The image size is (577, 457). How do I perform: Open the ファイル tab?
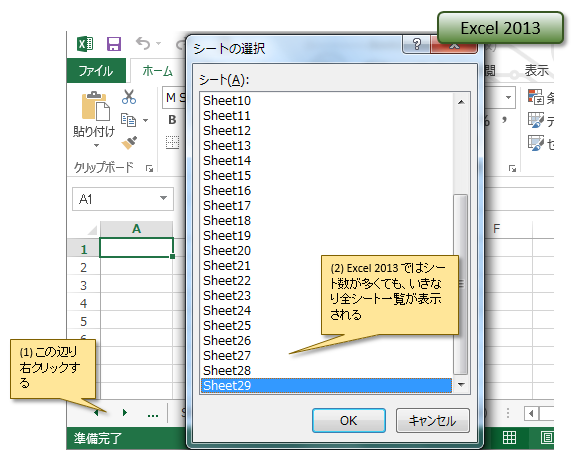click(x=96, y=70)
